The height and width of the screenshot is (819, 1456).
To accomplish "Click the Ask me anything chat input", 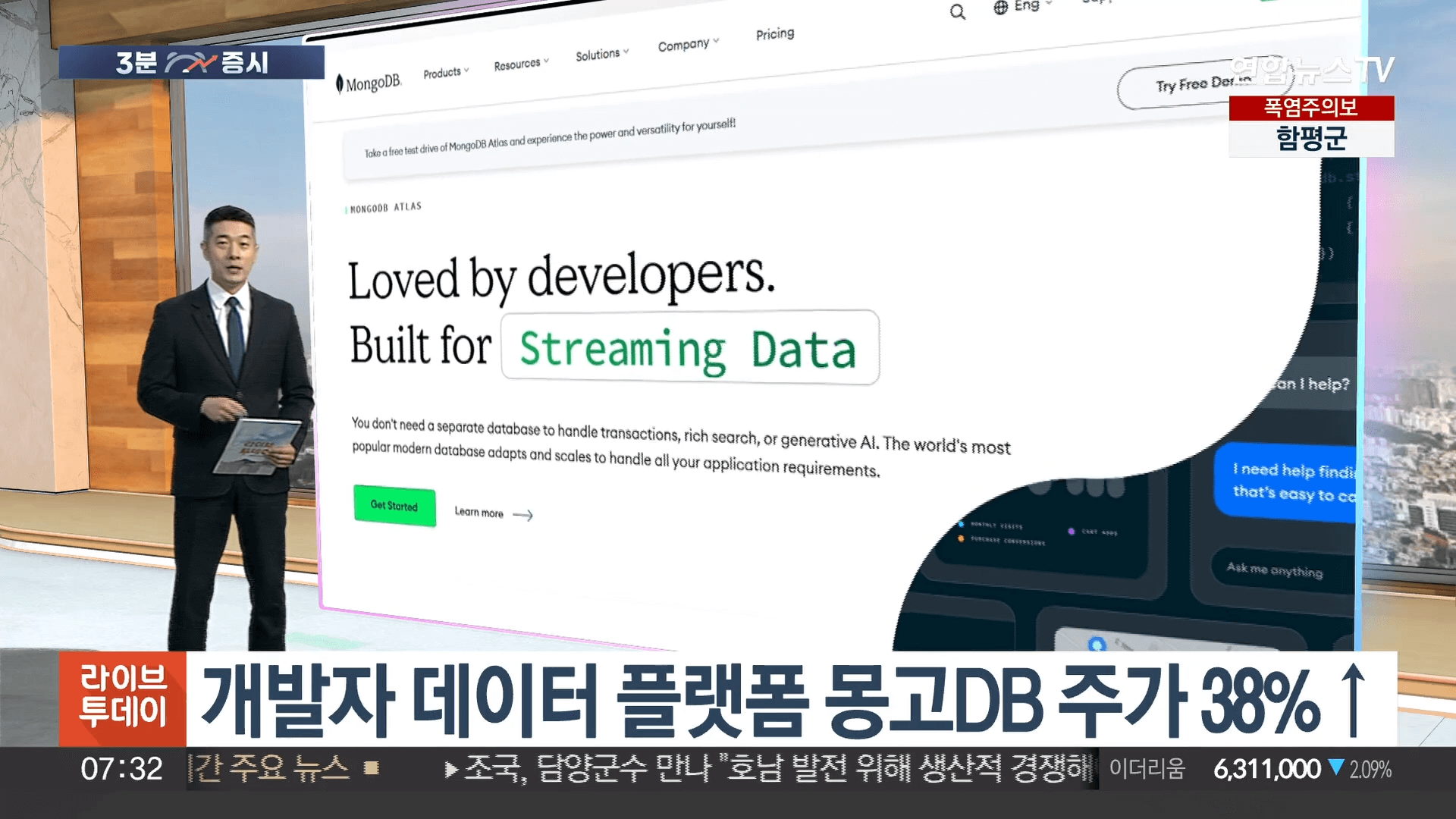I will [x=1274, y=571].
